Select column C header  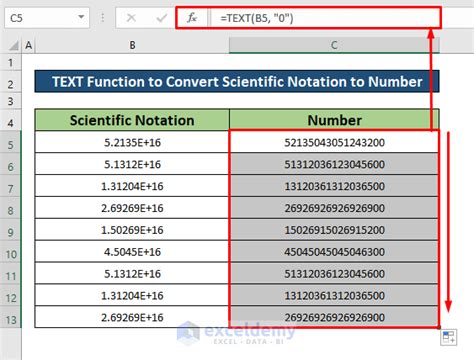pos(334,45)
